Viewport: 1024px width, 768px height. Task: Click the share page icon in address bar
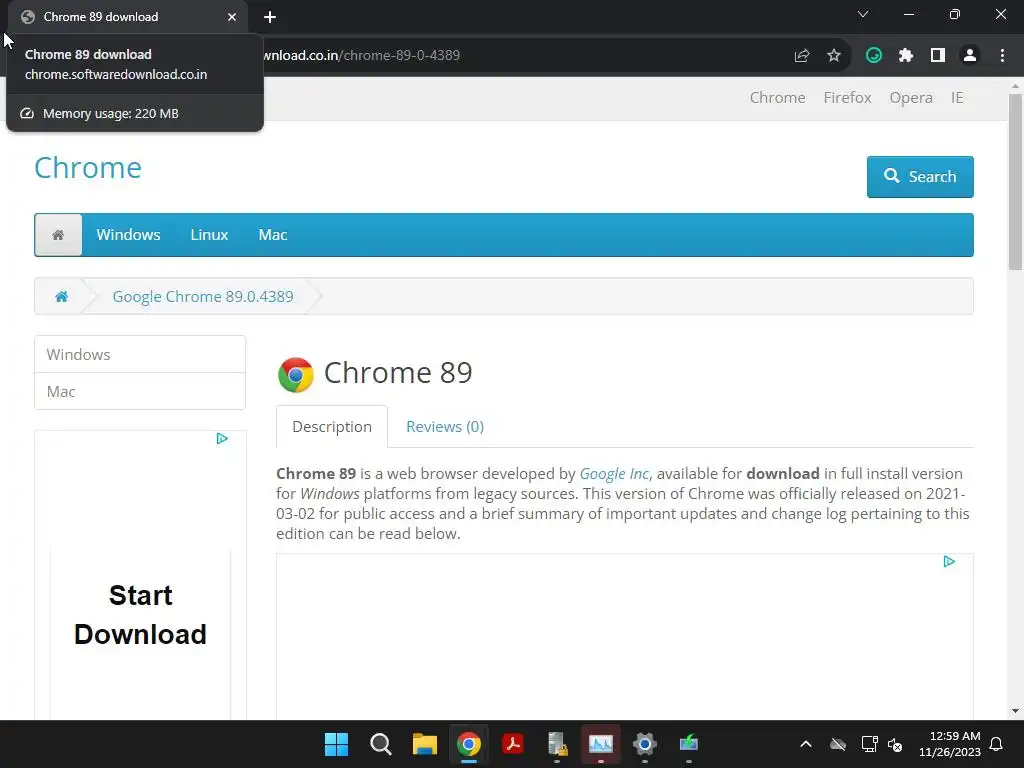point(802,56)
